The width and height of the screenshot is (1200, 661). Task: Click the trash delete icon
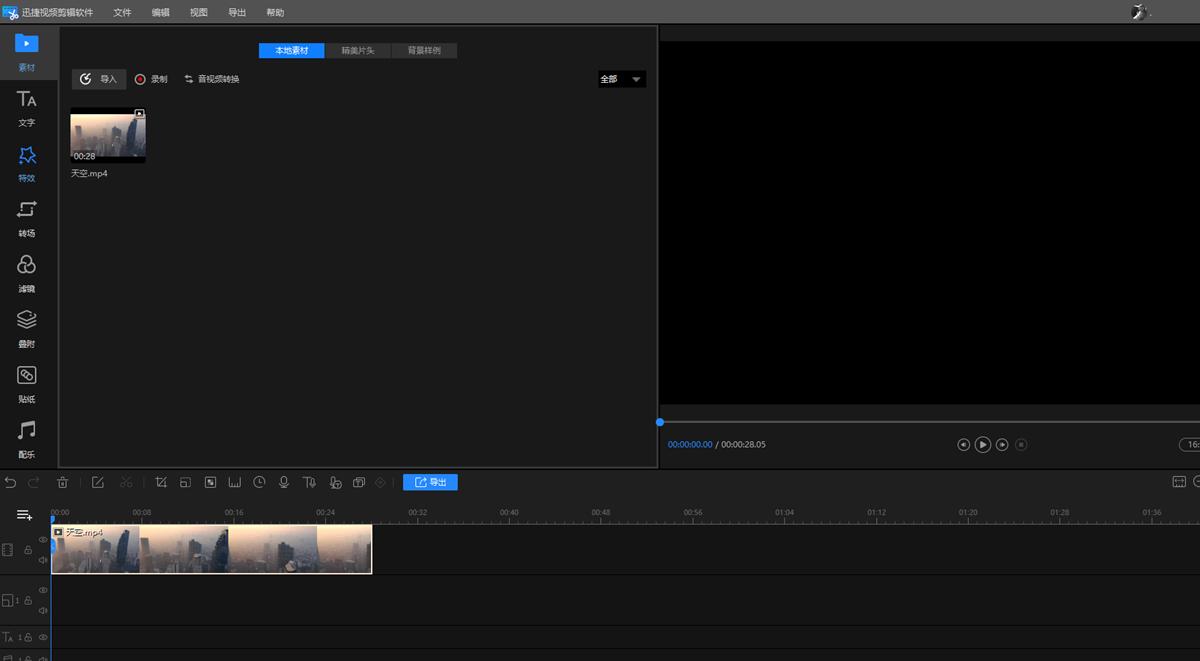62,483
